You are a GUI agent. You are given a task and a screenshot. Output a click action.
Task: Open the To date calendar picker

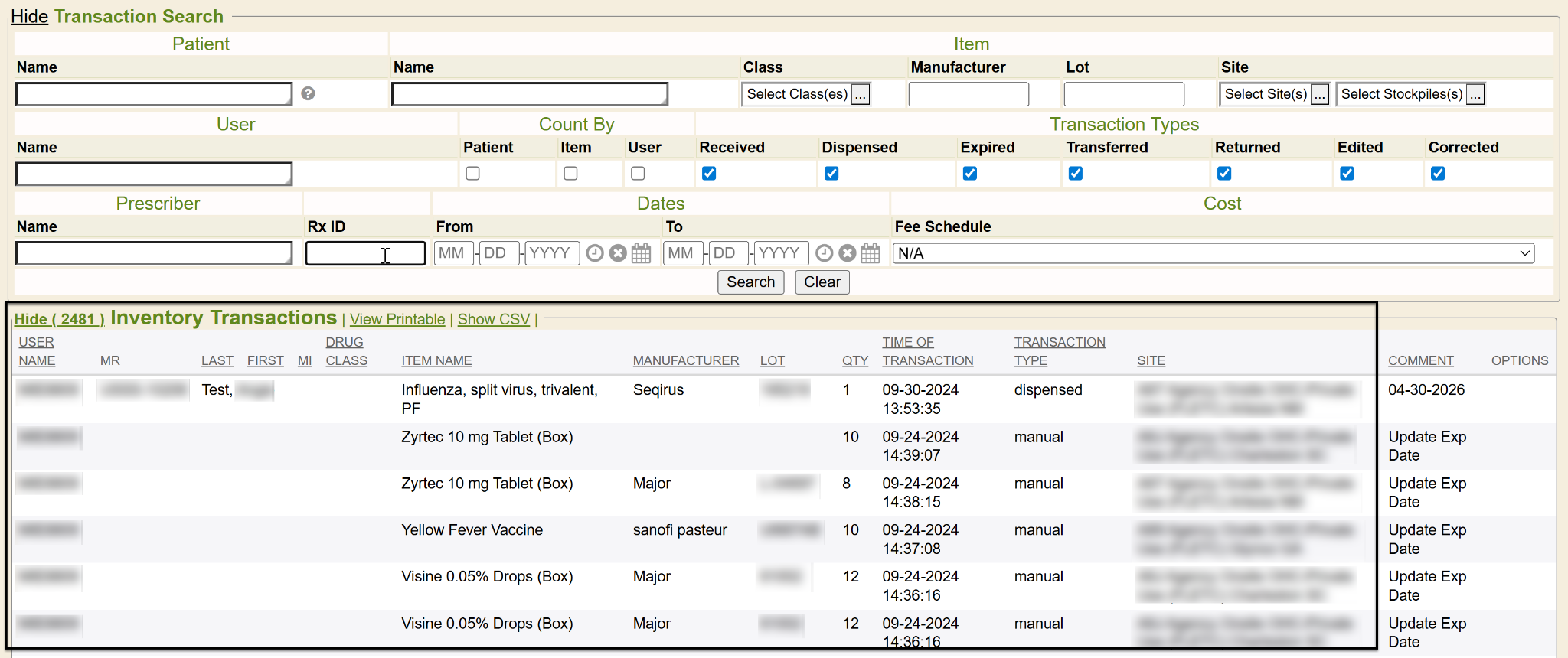click(871, 253)
